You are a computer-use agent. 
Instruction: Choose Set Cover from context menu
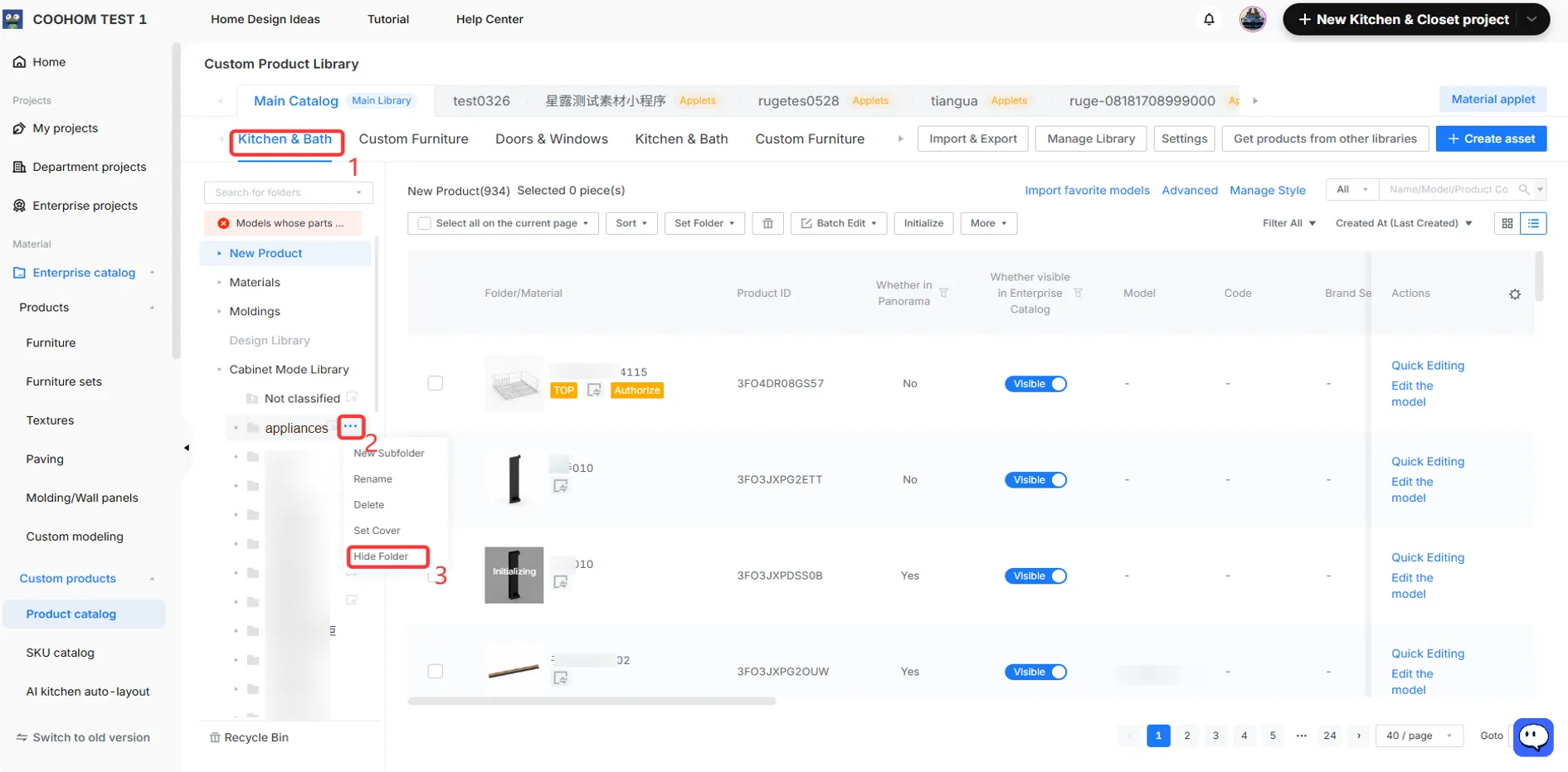click(x=377, y=531)
